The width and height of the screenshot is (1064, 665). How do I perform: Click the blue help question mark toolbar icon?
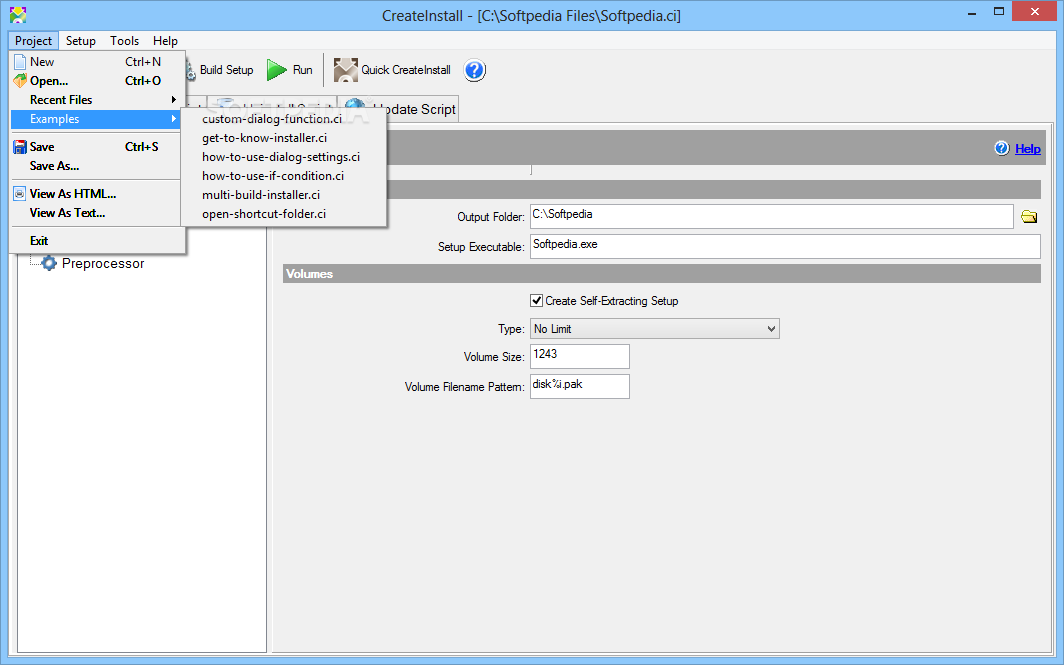click(474, 70)
